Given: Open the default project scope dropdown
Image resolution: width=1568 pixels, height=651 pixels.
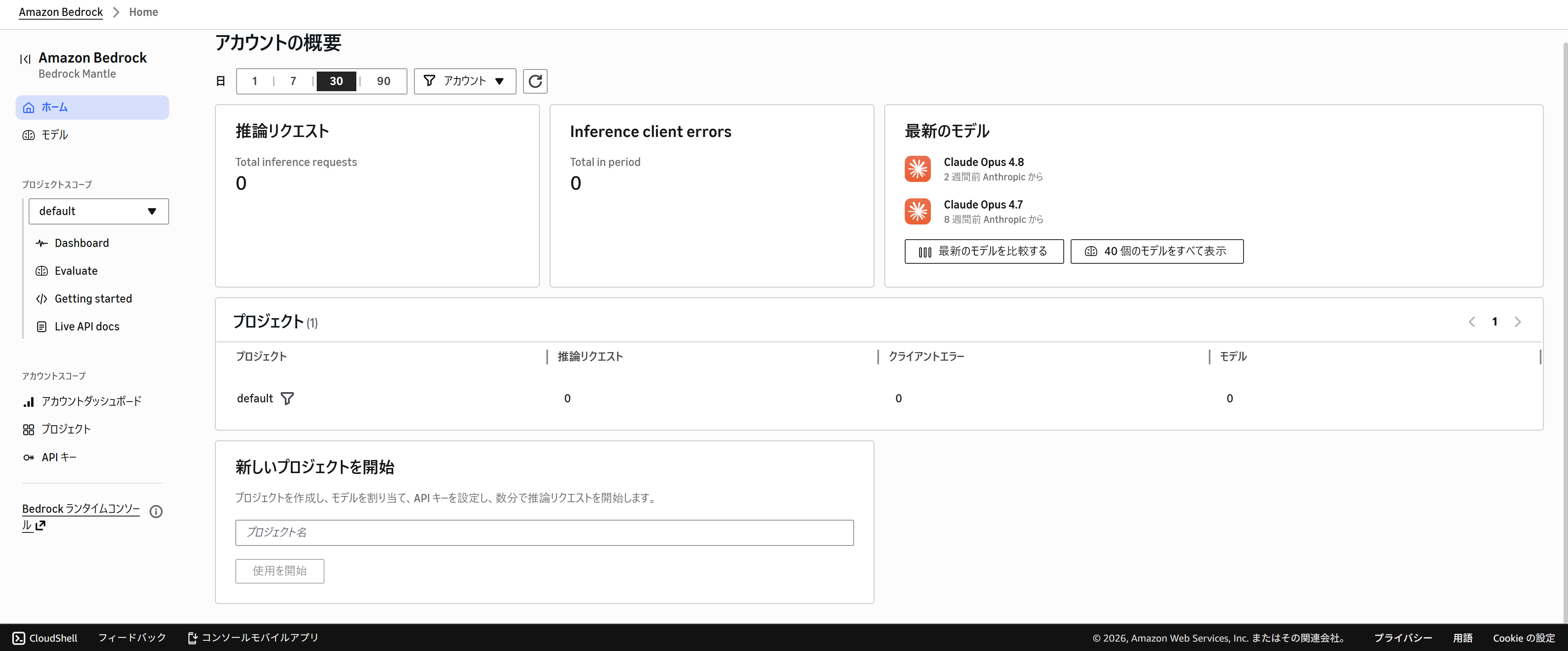Looking at the screenshot, I should 98,211.
